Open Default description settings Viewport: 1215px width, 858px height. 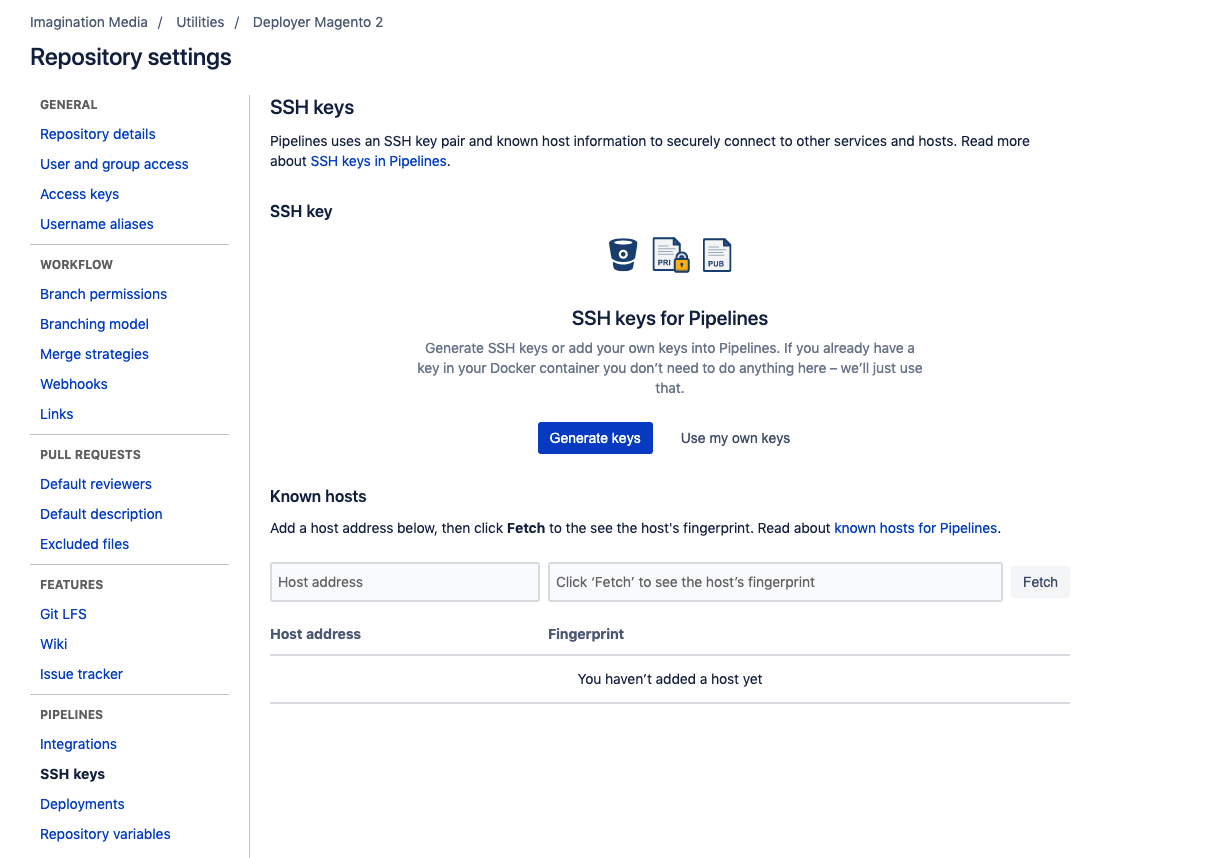click(101, 514)
